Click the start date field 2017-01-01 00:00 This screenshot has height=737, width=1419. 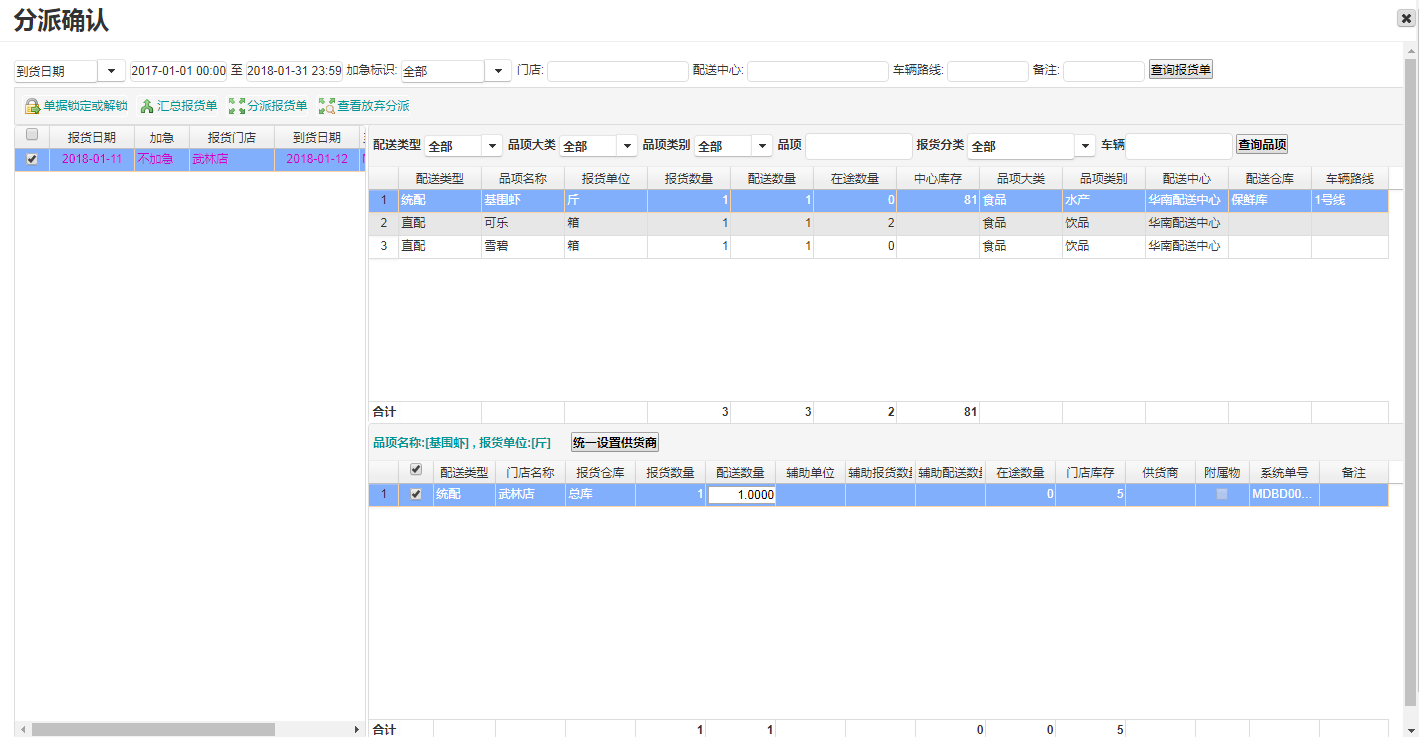[x=178, y=71]
